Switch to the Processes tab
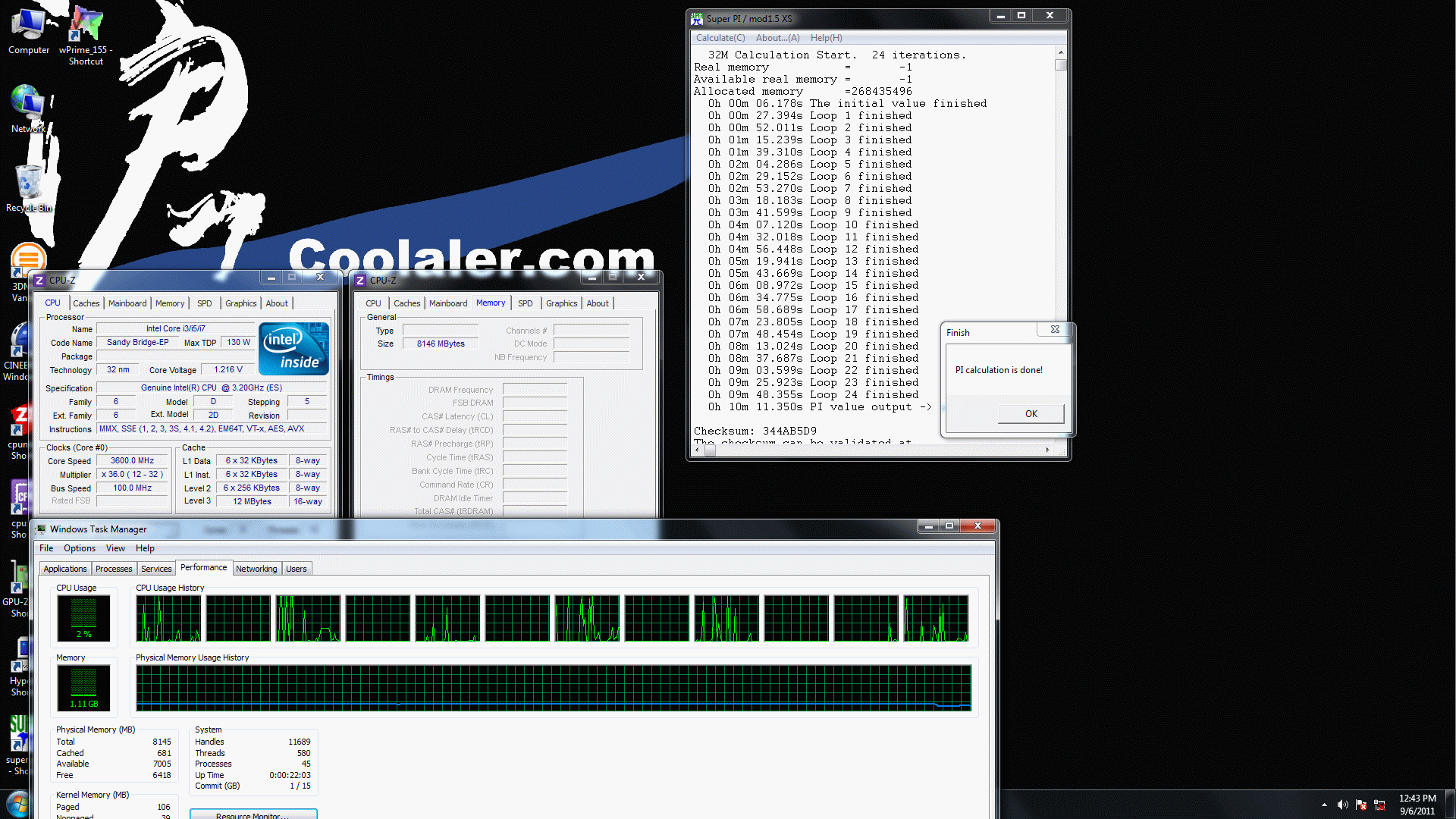 [x=114, y=569]
